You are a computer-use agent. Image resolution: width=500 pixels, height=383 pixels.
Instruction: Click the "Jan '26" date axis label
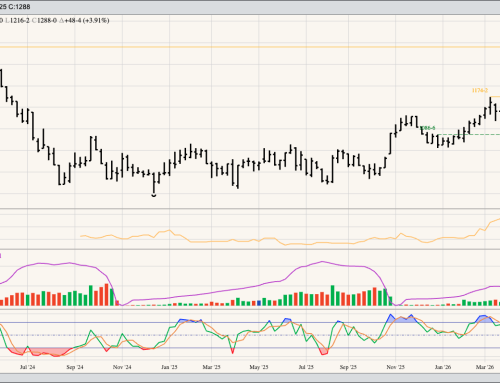point(443,367)
